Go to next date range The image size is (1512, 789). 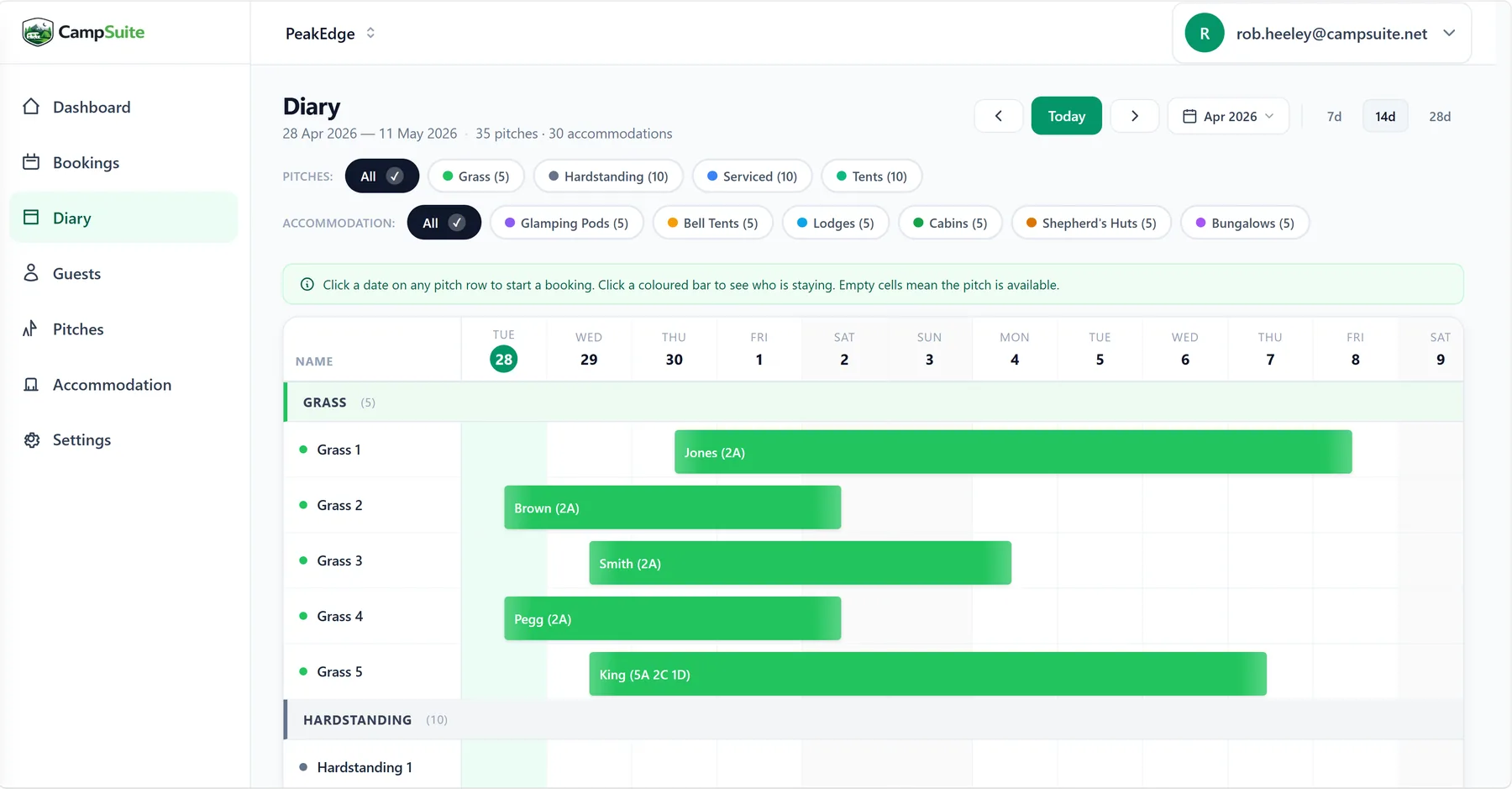point(1135,116)
